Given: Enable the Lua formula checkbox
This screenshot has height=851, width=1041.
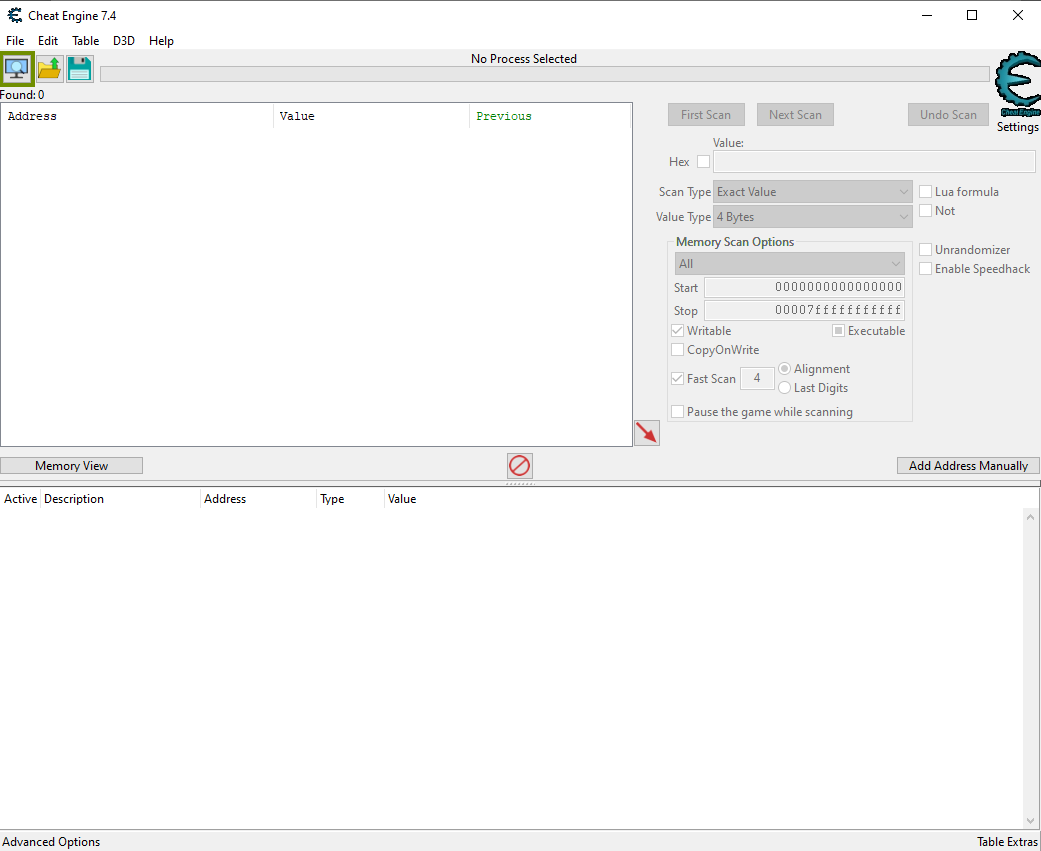Looking at the screenshot, I should click(x=925, y=192).
